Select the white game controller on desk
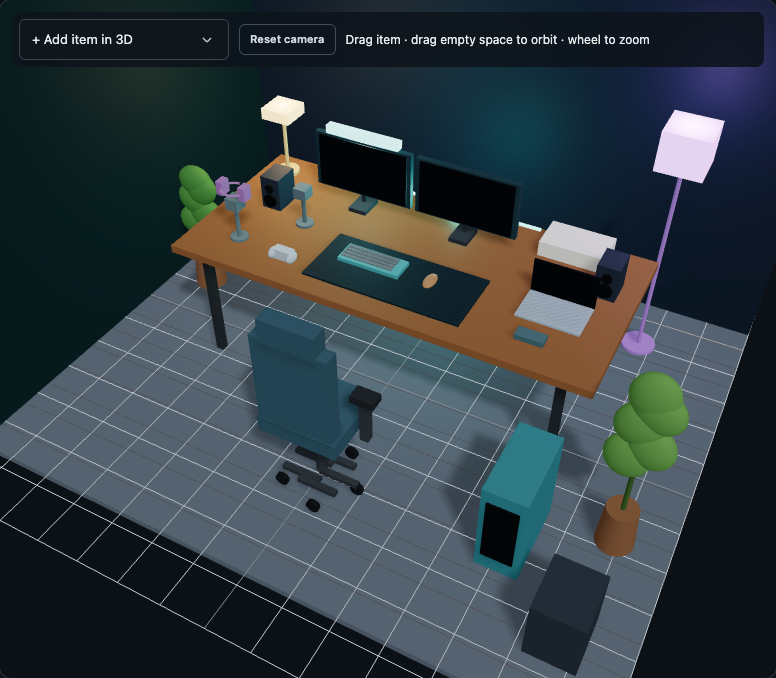This screenshot has height=678, width=776. 283,253
